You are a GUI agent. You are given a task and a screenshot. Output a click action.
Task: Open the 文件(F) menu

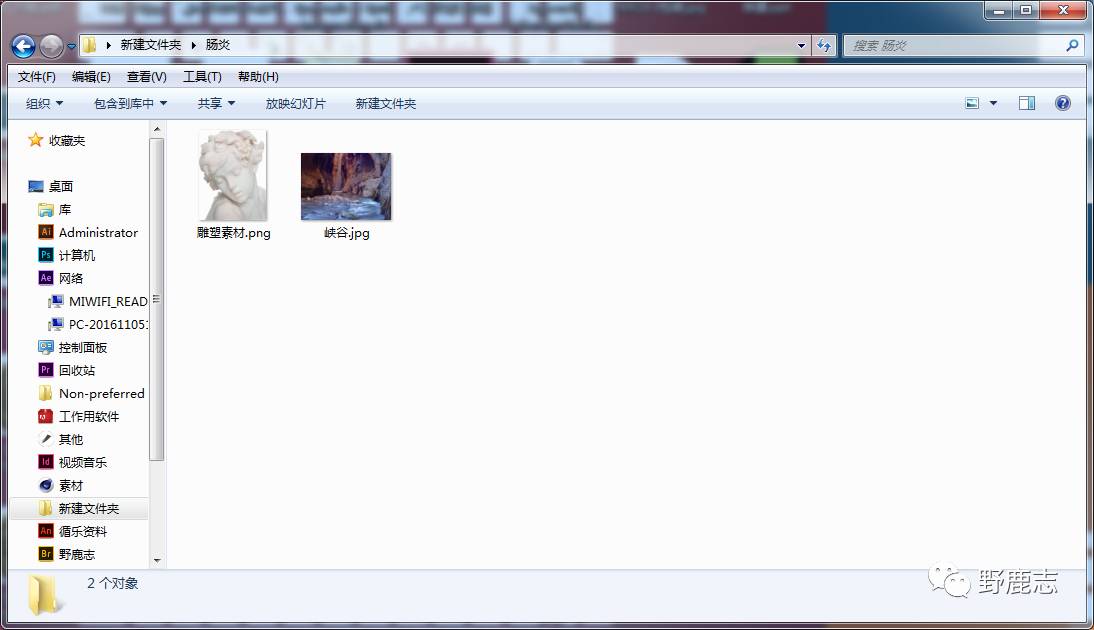click(x=37, y=77)
